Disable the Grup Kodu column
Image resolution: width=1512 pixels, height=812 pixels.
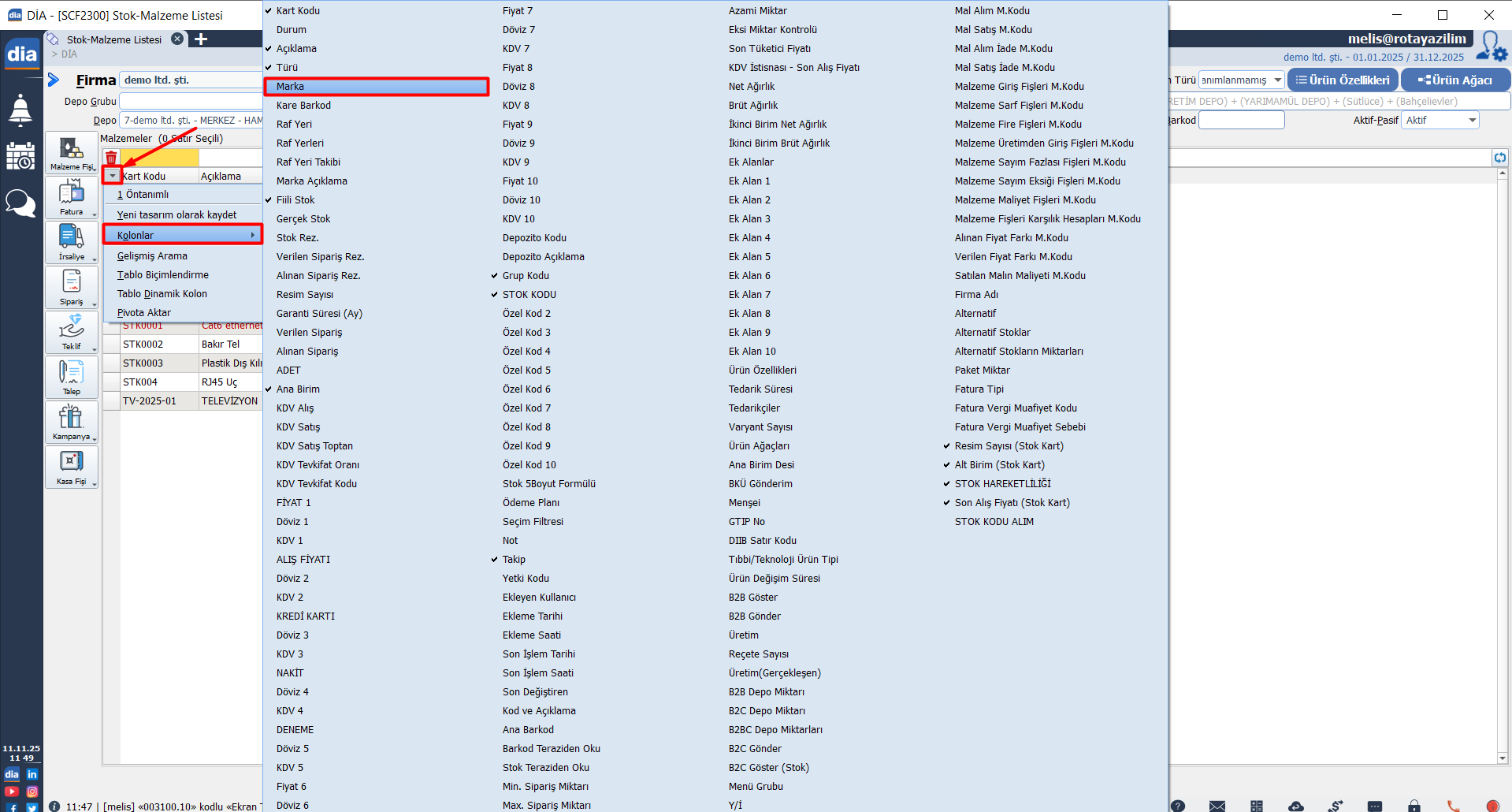(x=526, y=276)
